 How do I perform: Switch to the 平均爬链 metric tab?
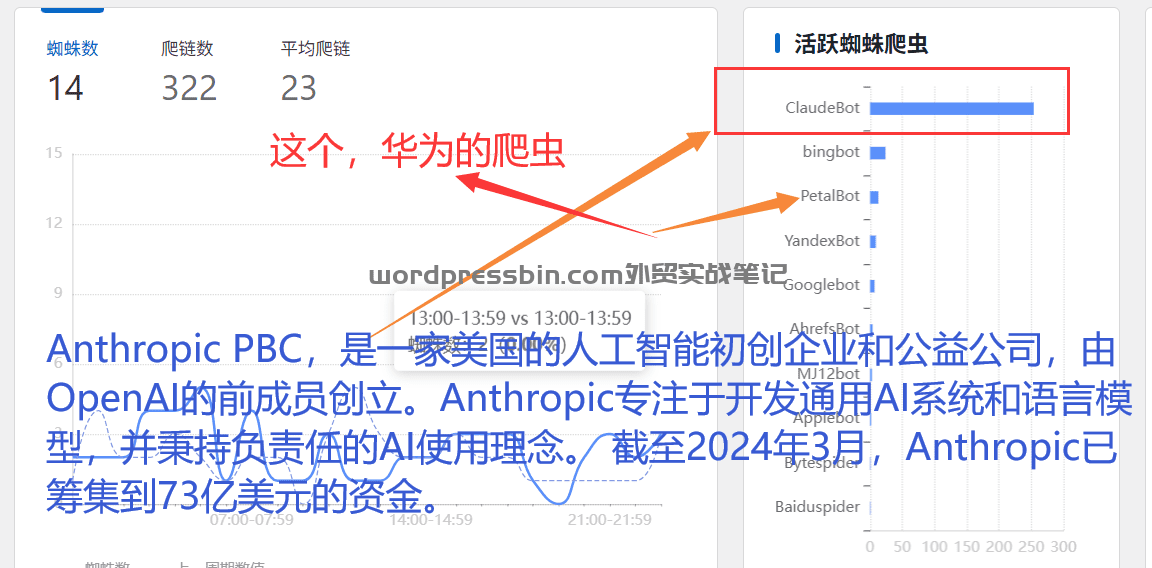tap(315, 49)
